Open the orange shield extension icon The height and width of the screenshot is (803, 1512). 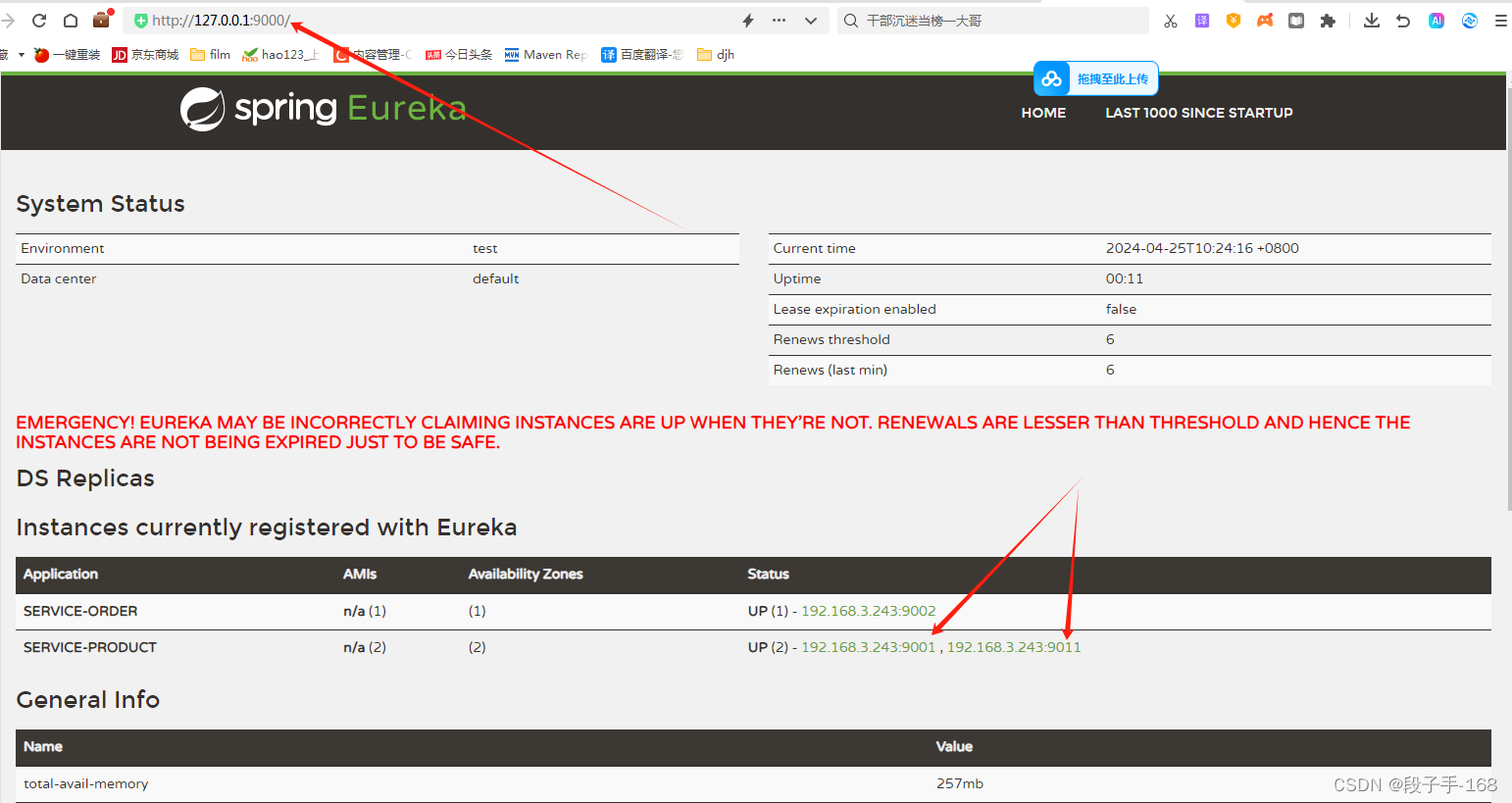tap(1234, 21)
